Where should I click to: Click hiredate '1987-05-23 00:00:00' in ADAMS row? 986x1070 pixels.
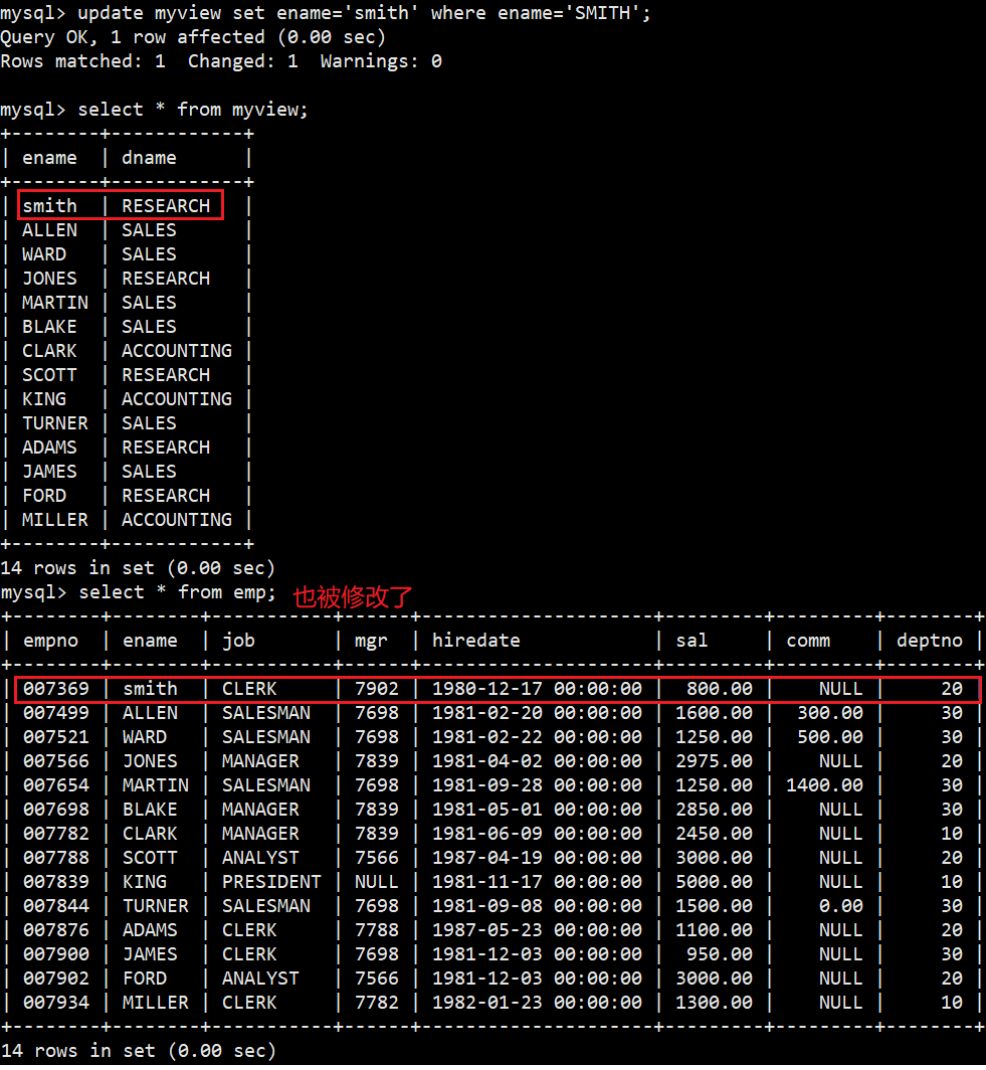536,930
